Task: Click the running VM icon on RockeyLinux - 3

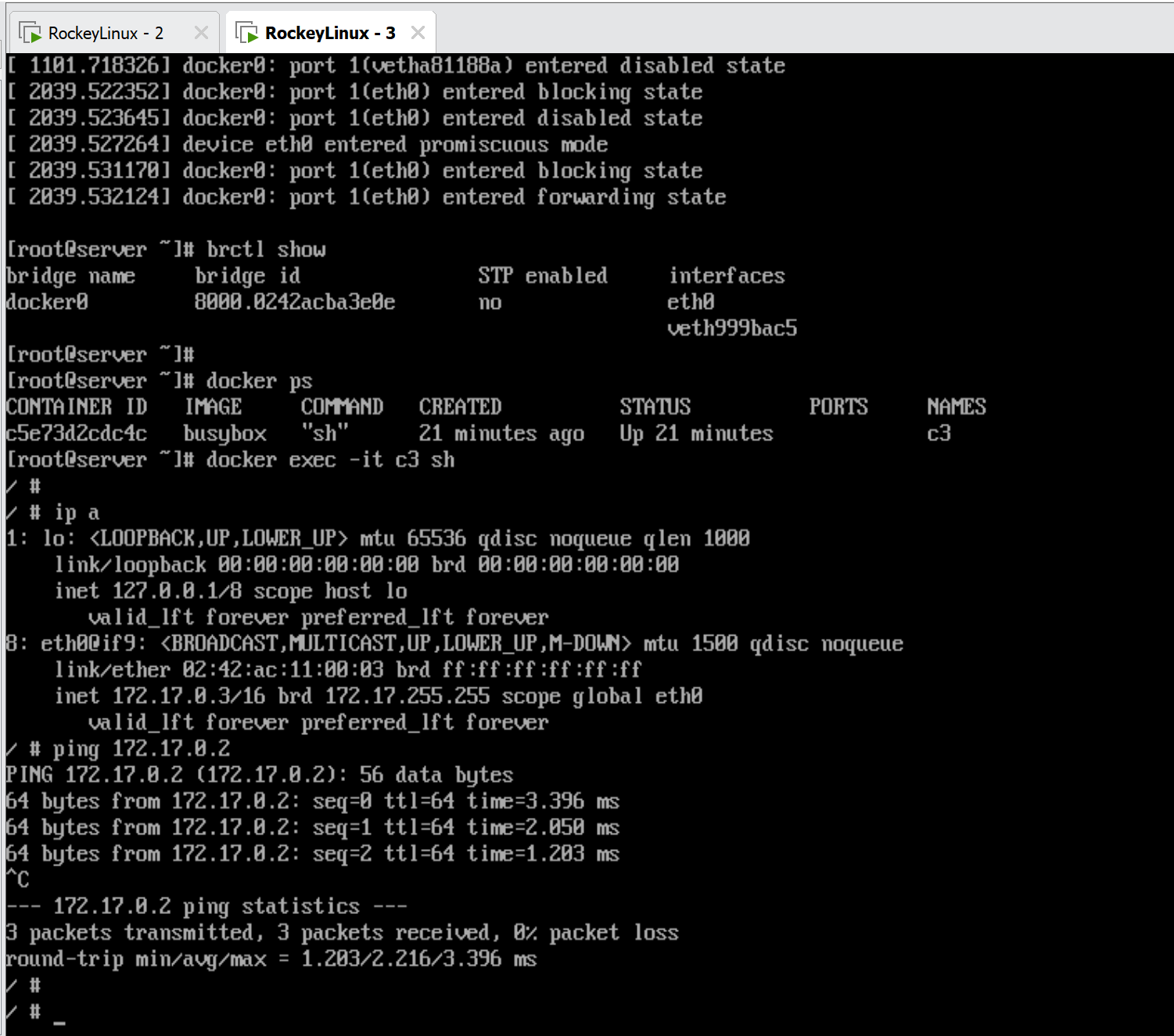Action: (x=247, y=33)
